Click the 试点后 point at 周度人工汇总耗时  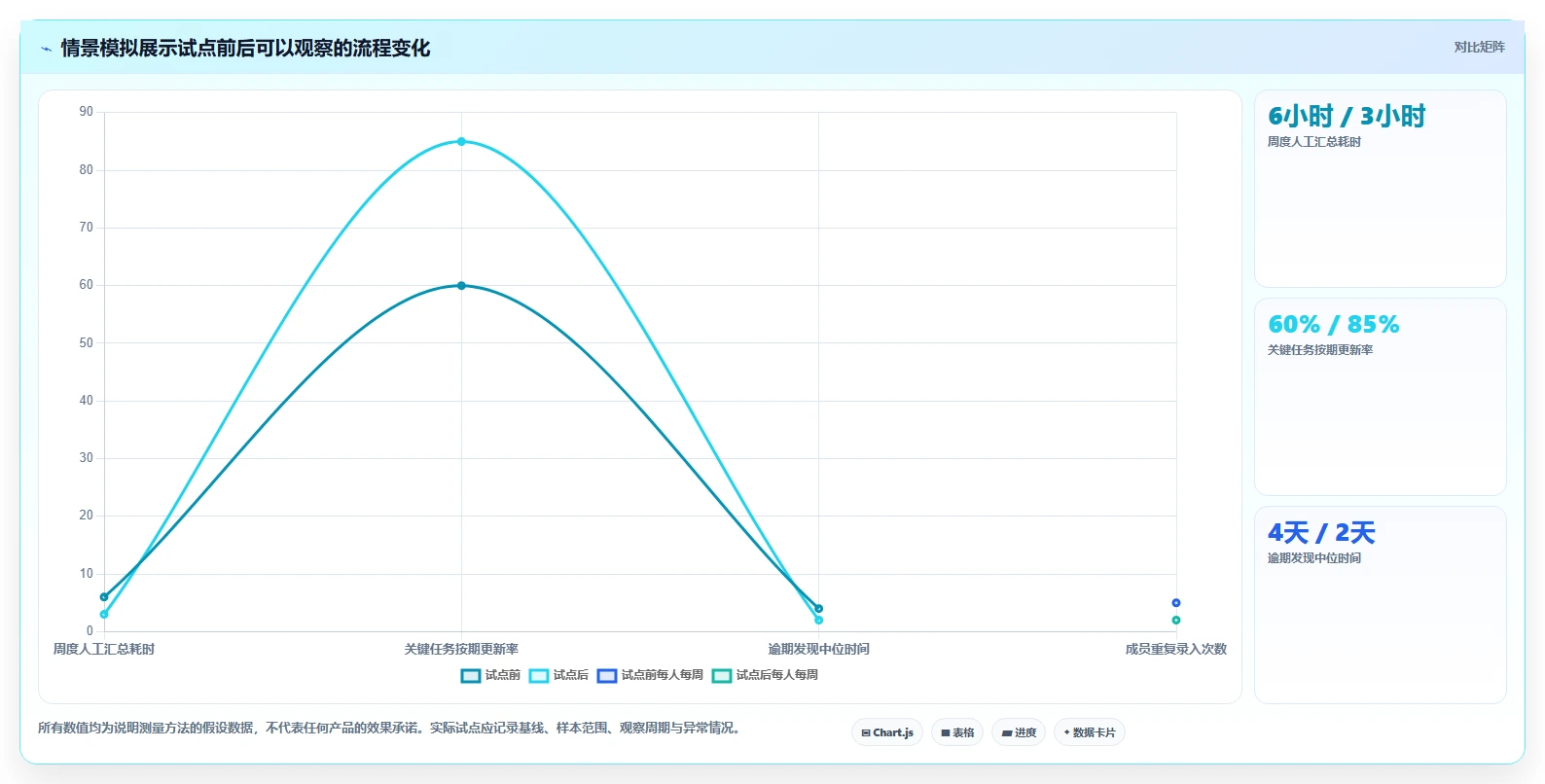104,614
